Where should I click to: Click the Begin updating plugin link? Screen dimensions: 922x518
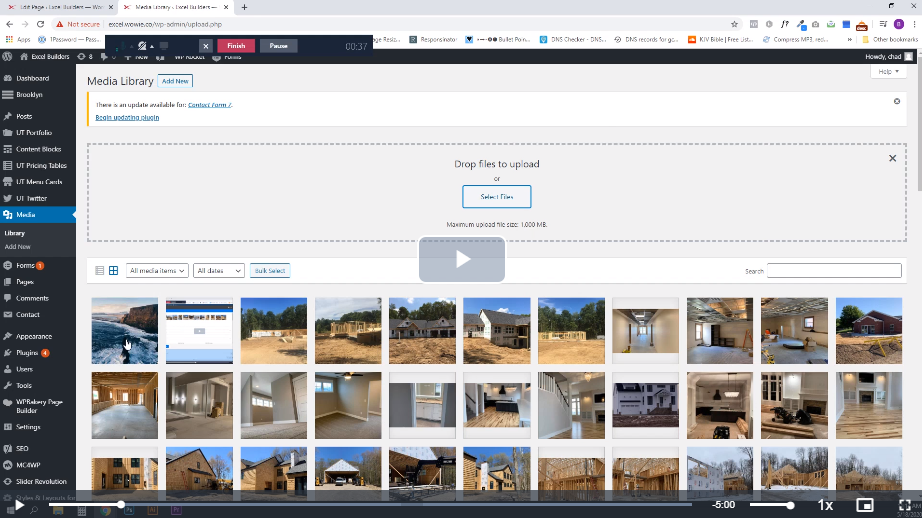point(127,118)
